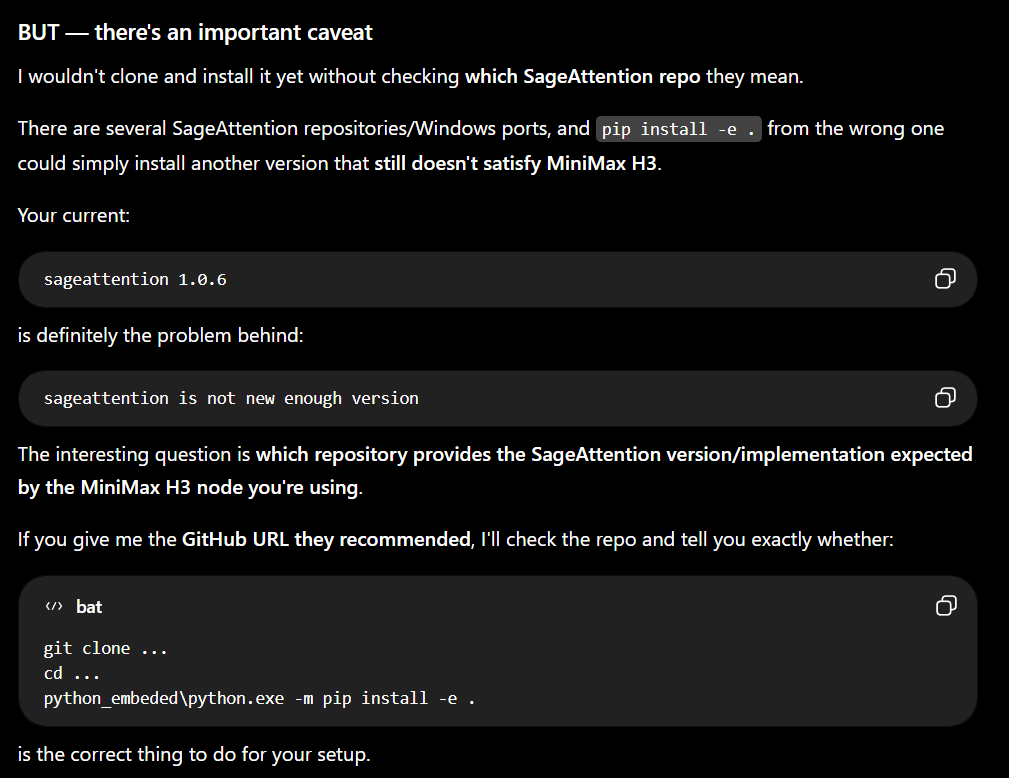Click the bold "which SageAttention repo" text
The image size is (1009, 778).
[582, 77]
